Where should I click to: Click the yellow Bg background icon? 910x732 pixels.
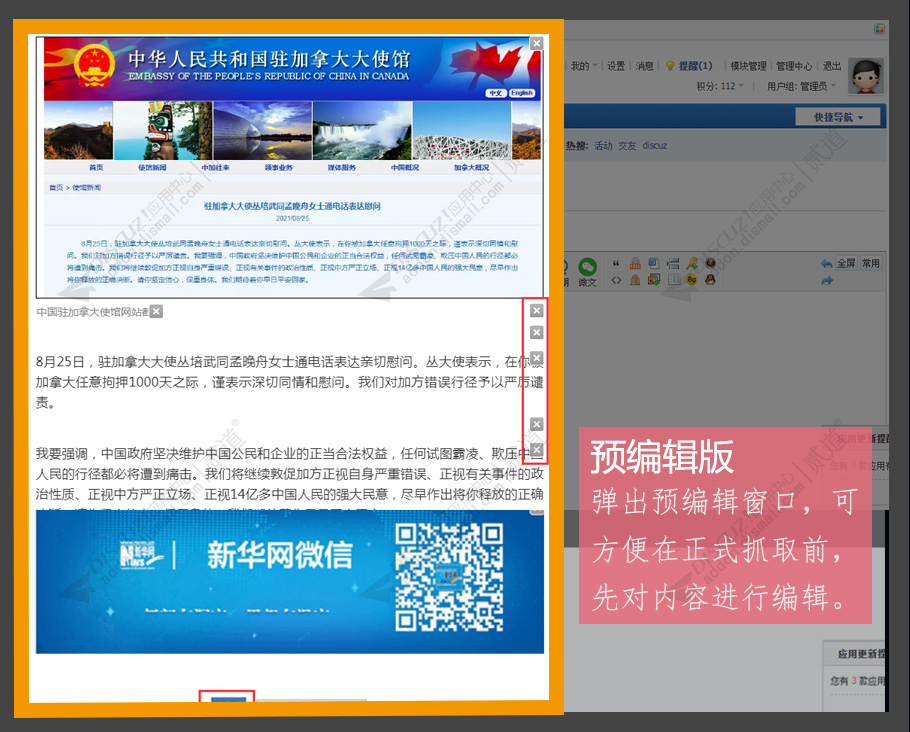[x=692, y=280]
